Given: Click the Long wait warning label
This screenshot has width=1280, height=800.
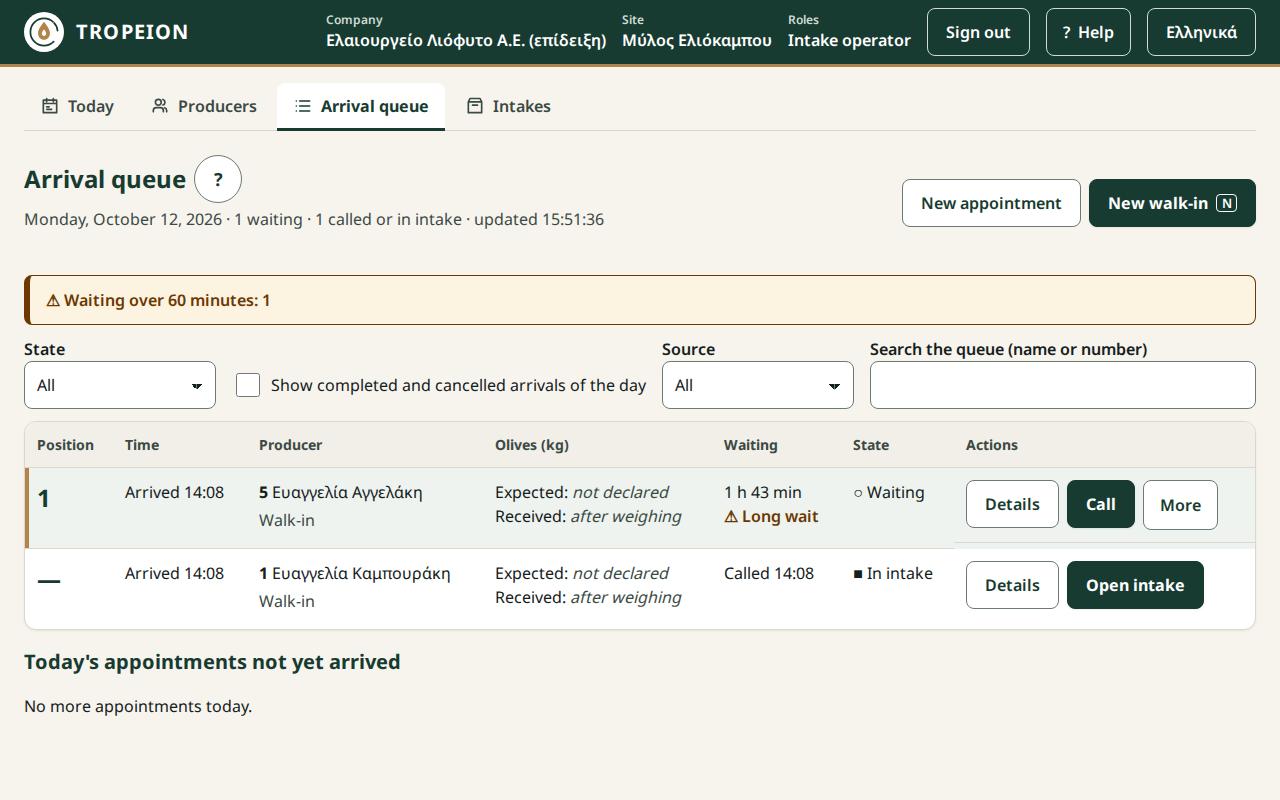Looking at the screenshot, I should click(x=771, y=516).
